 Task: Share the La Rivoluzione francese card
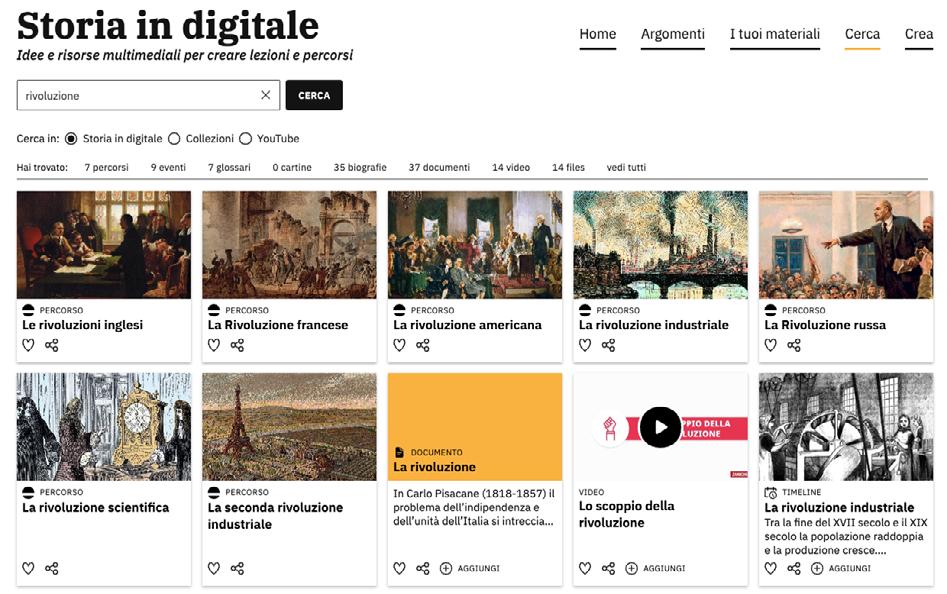[x=237, y=345]
